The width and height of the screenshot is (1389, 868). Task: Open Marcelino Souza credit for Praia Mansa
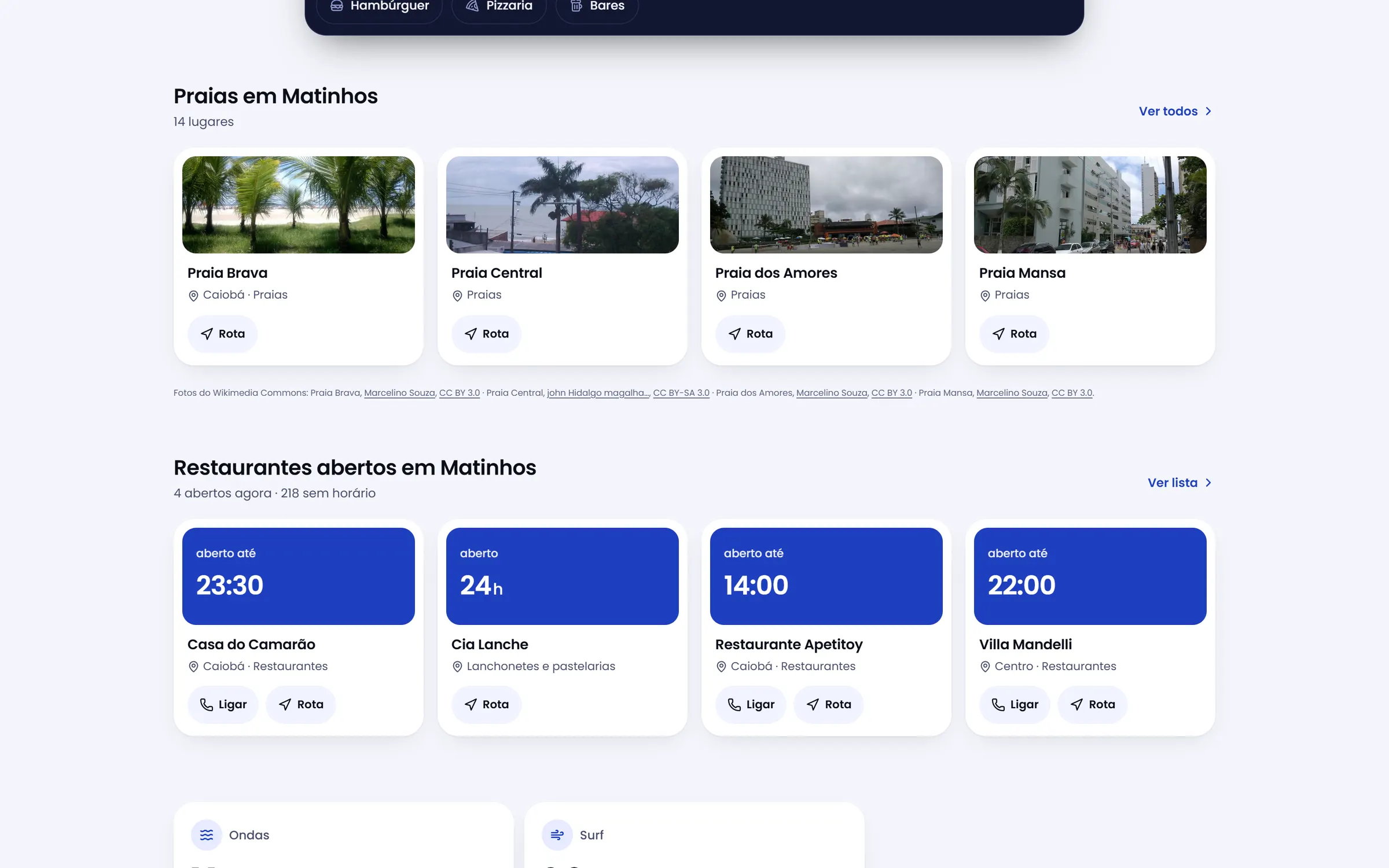1012,393
